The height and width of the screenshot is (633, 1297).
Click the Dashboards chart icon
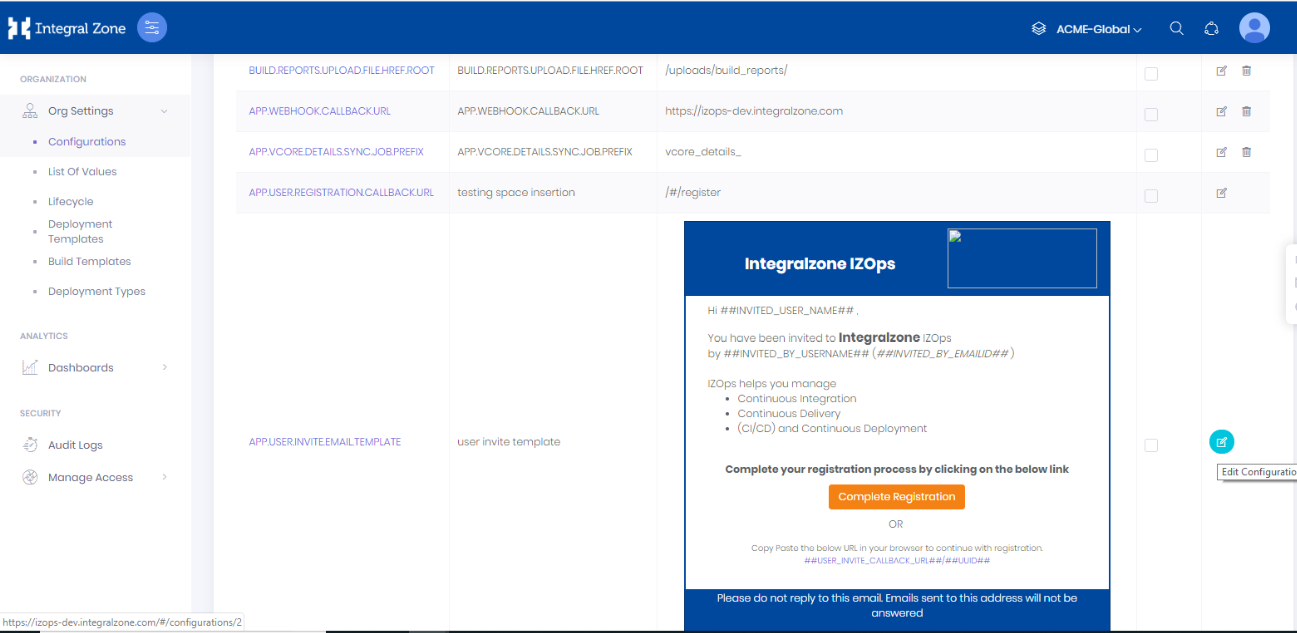[x=30, y=367]
